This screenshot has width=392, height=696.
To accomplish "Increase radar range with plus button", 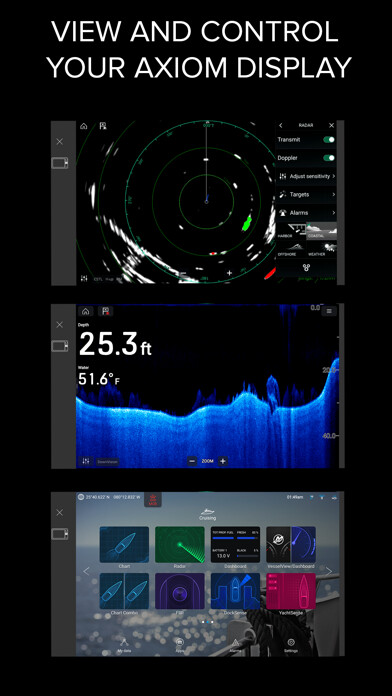I will [229, 273].
